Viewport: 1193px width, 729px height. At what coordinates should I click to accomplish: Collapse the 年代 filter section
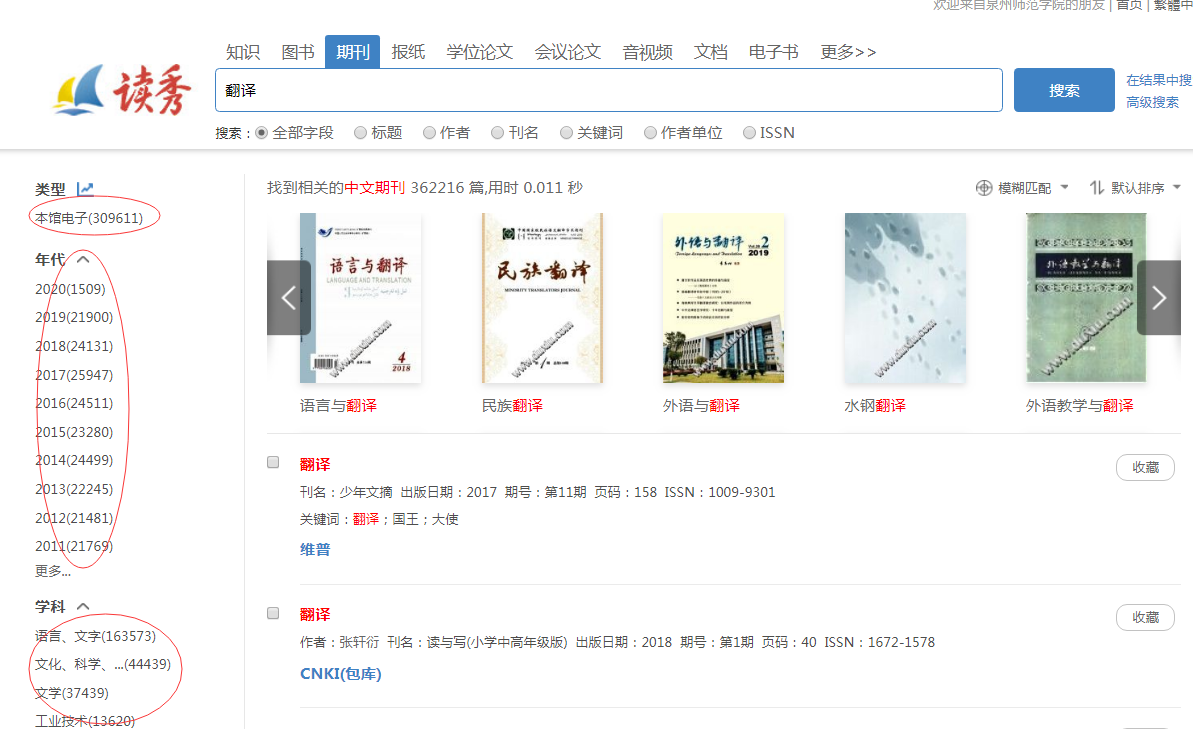point(84,260)
